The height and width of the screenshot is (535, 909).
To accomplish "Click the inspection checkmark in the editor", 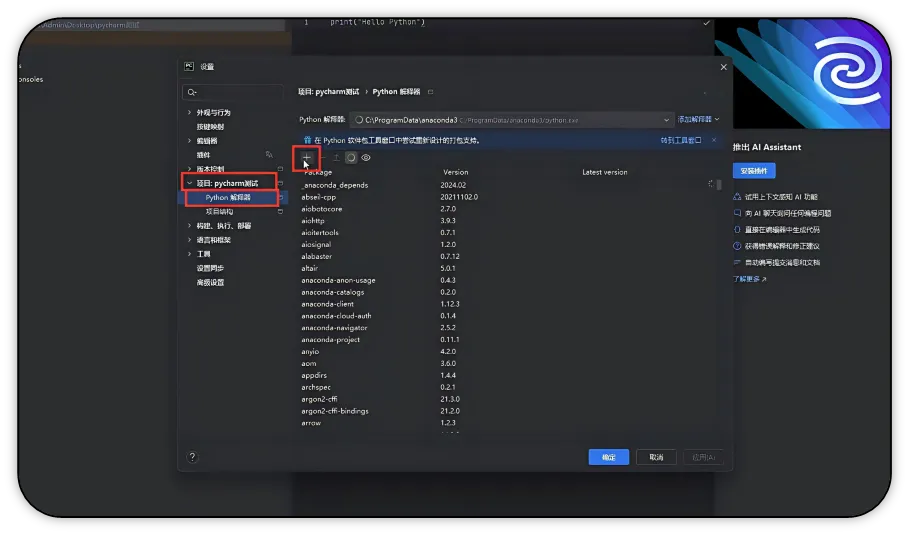I will pyautogui.click(x=706, y=23).
